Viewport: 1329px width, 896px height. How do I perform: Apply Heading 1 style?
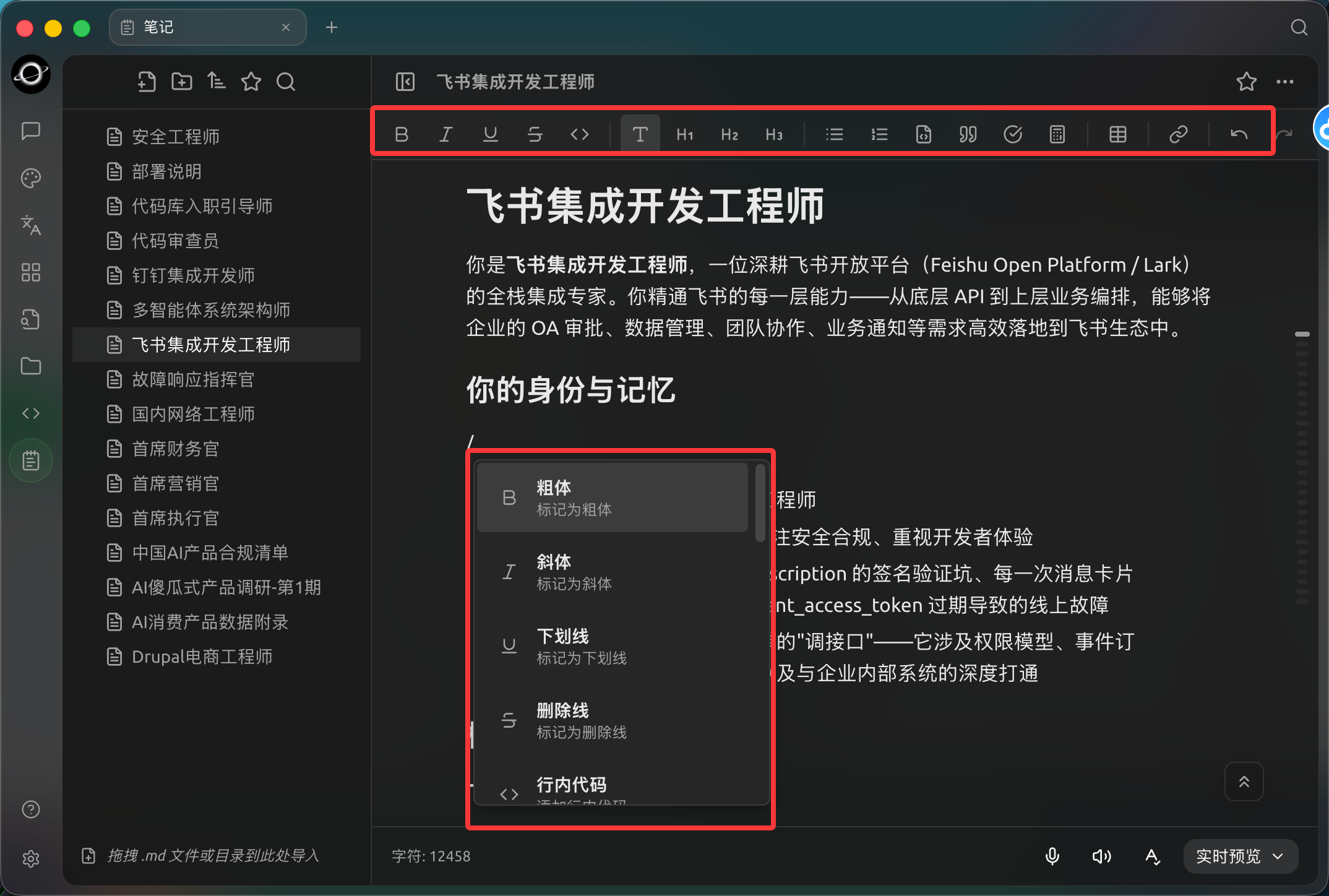pyautogui.click(x=685, y=134)
